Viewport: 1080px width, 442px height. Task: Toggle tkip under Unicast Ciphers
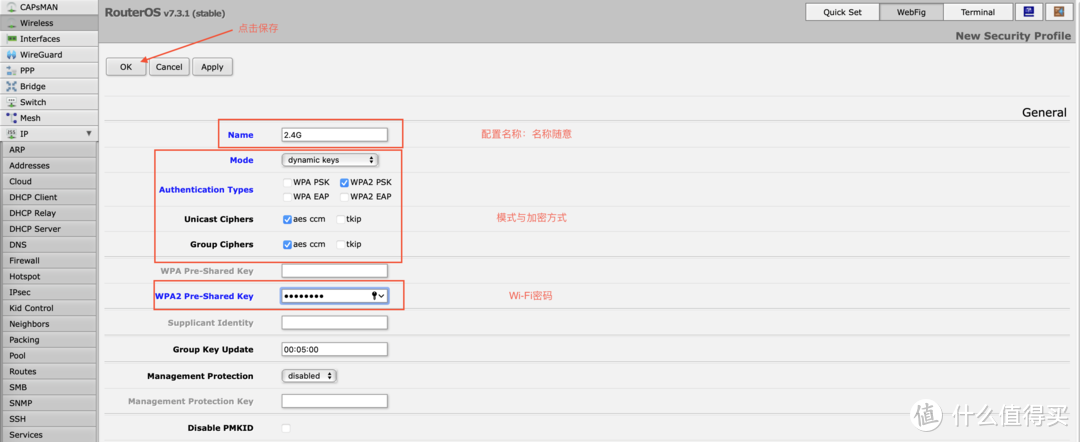(341, 219)
